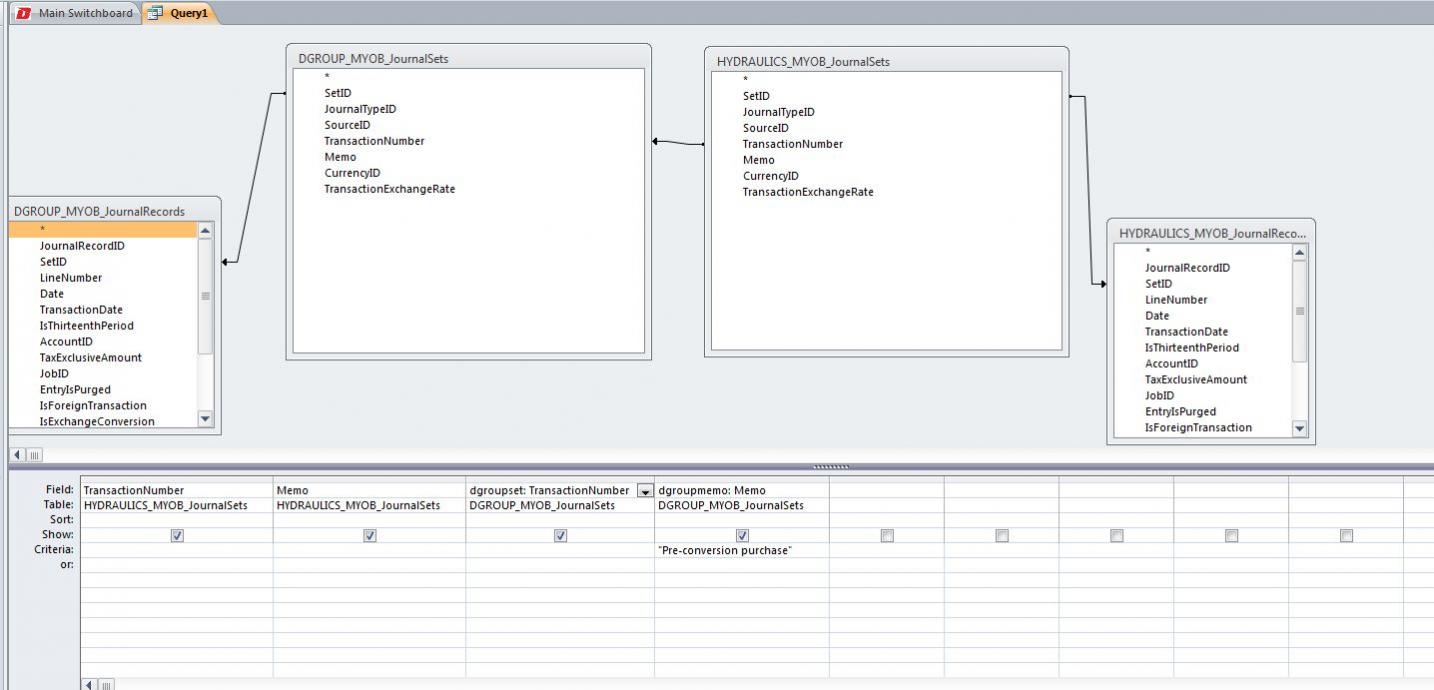Image resolution: width=1434 pixels, height=690 pixels.
Task: Click the Criteria cell under dgroupset column
Action: coord(560,551)
